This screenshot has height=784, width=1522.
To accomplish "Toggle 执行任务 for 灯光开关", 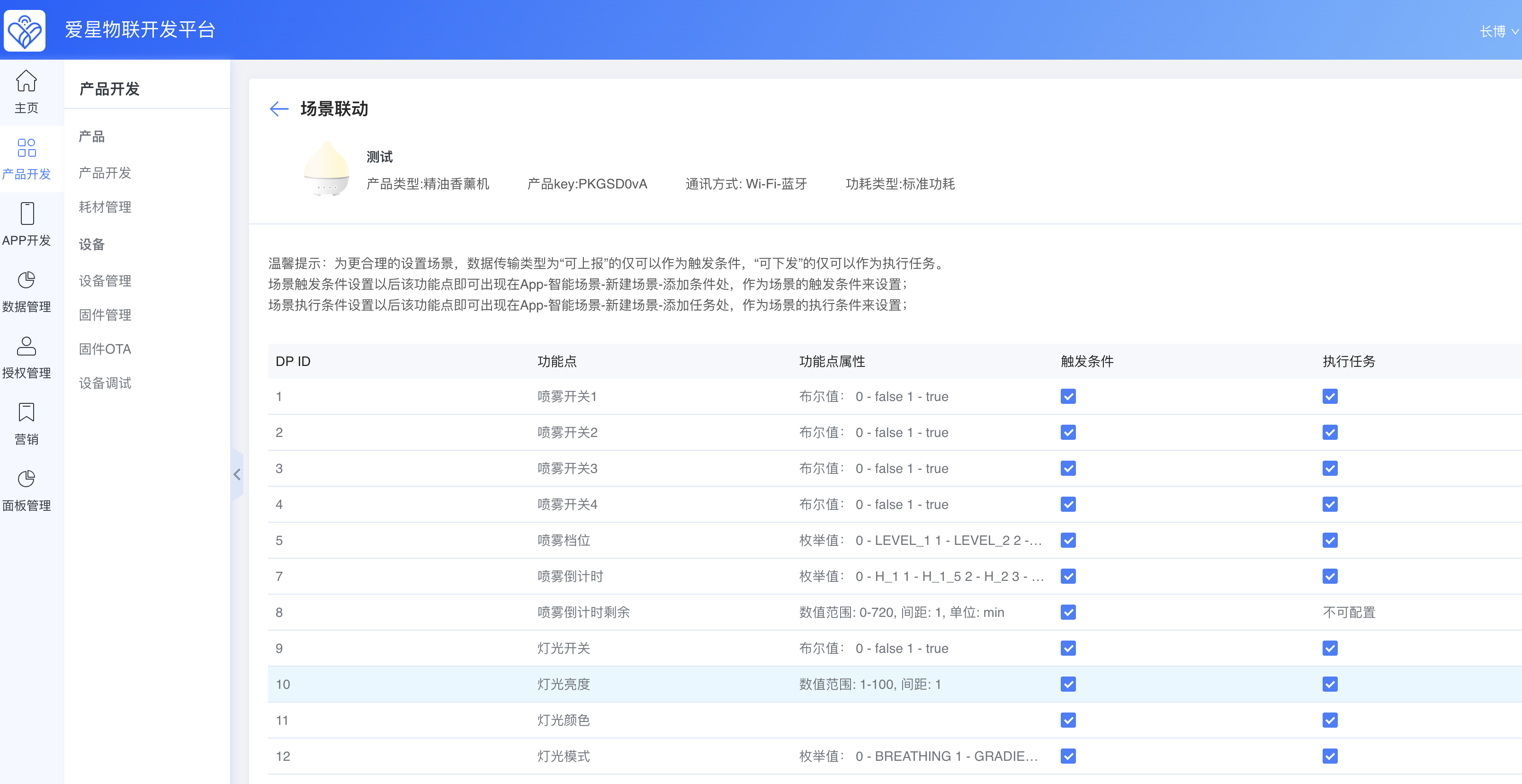I will tap(1330, 649).
